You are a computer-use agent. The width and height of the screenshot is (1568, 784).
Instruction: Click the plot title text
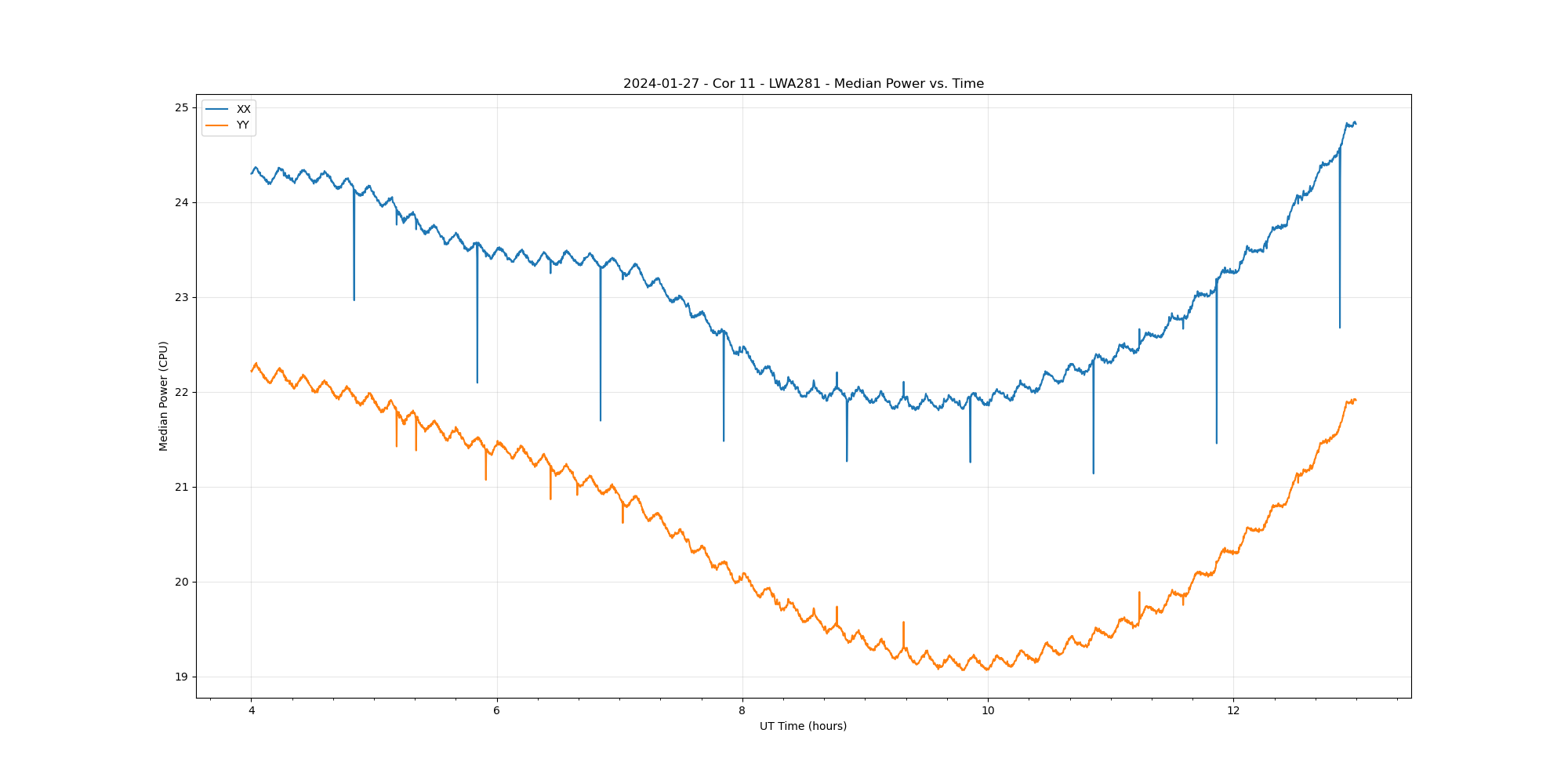click(803, 84)
